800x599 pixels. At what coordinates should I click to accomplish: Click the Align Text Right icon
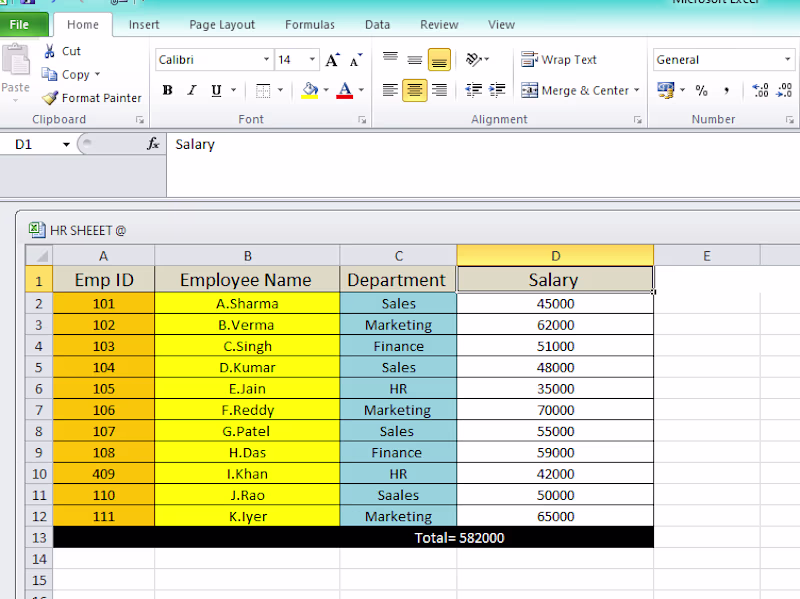pos(439,90)
